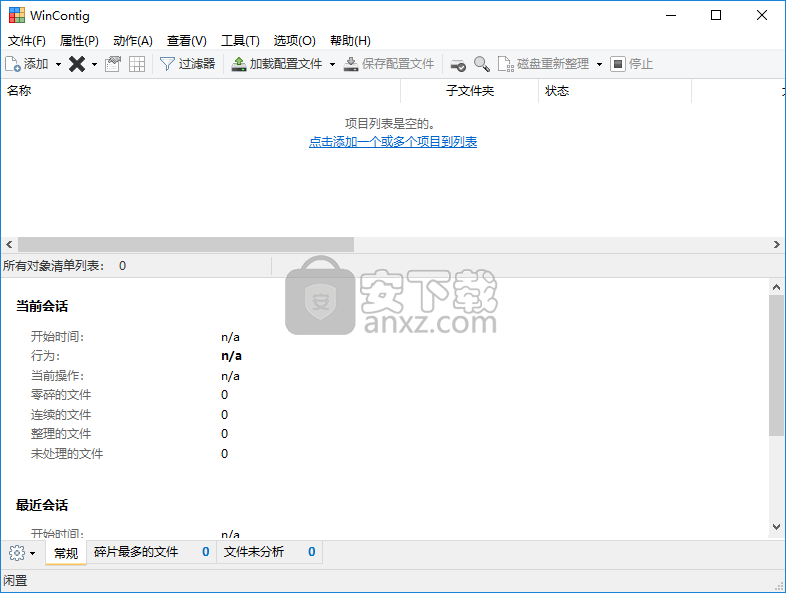This screenshot has height=593, width=786.
Task: Click the 闲置 status bar text
Action: (x=15, y=580)
